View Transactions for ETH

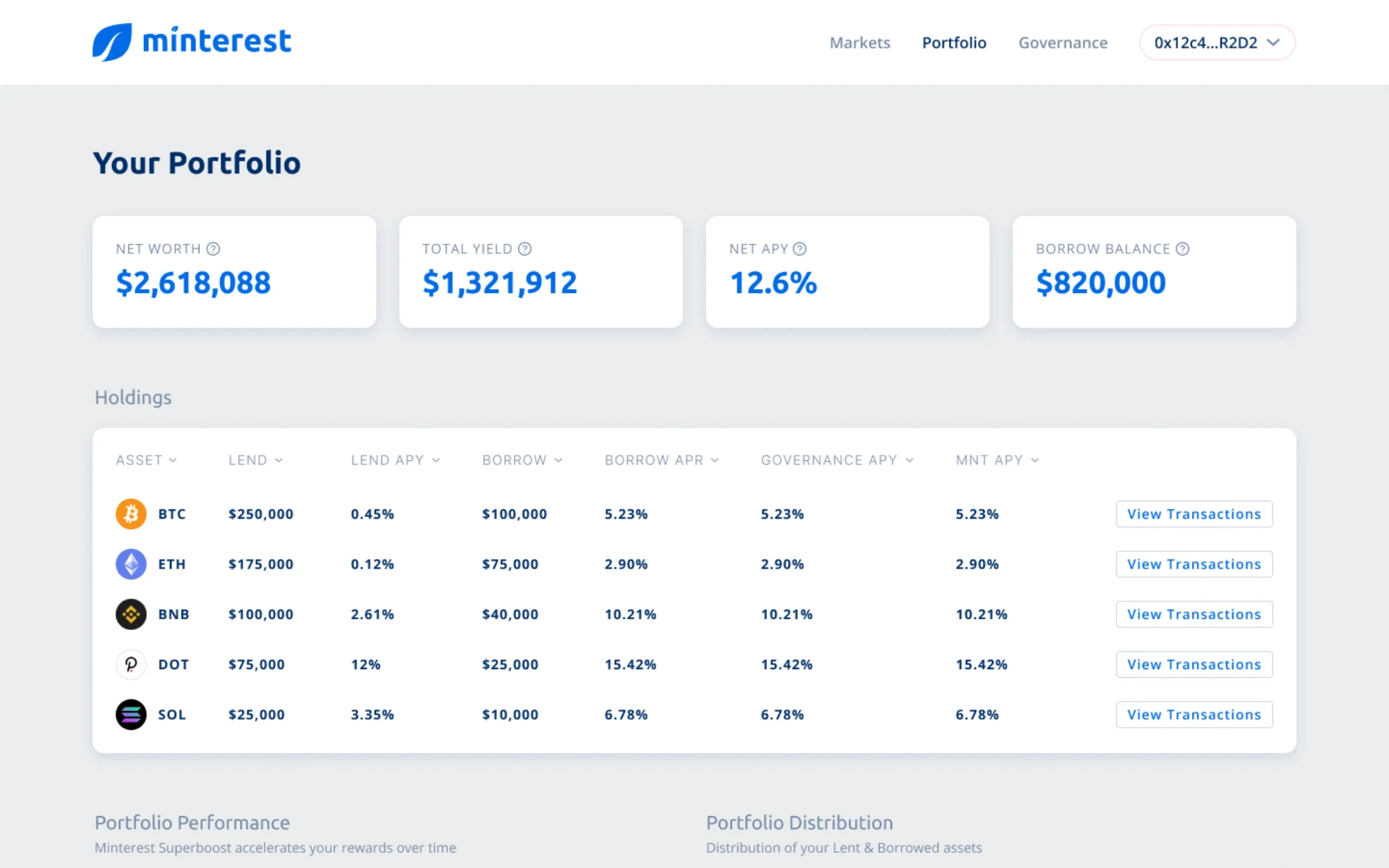click(1194, 564)
